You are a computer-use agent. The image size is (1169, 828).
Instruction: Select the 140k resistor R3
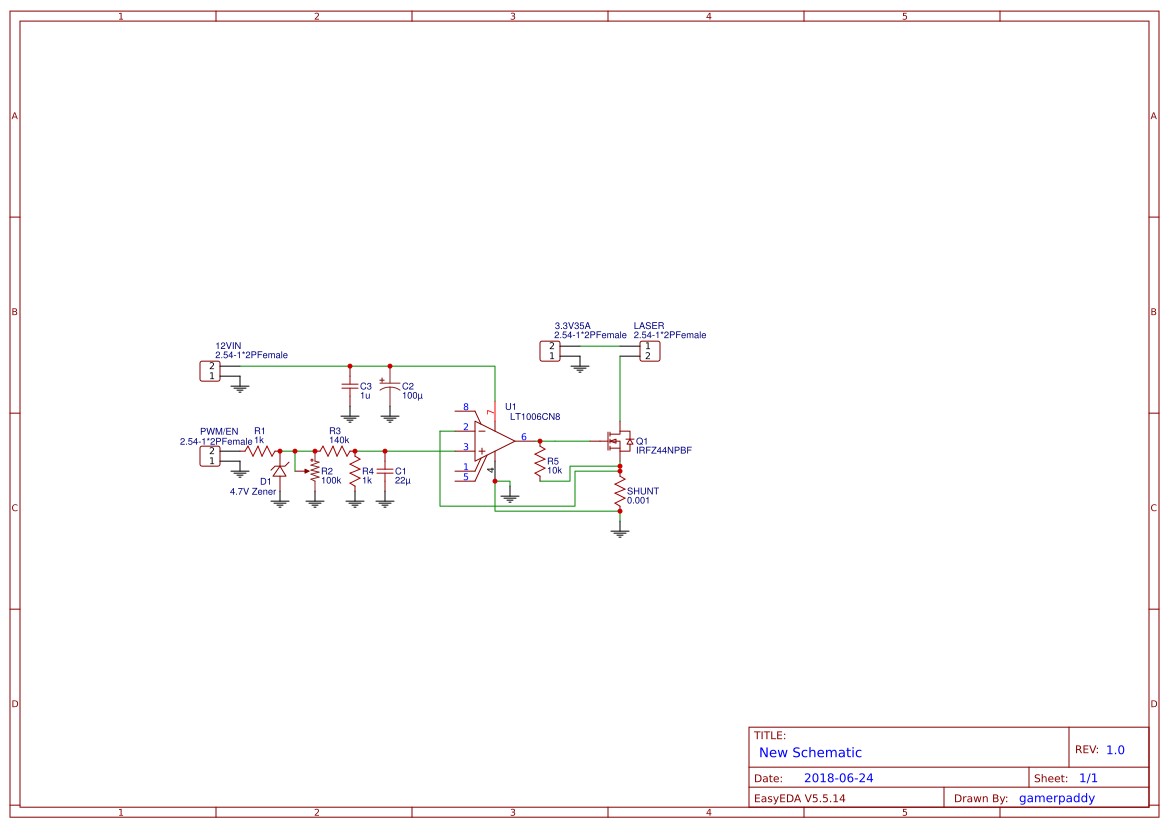pyautogui.click(x=335, y=450)
